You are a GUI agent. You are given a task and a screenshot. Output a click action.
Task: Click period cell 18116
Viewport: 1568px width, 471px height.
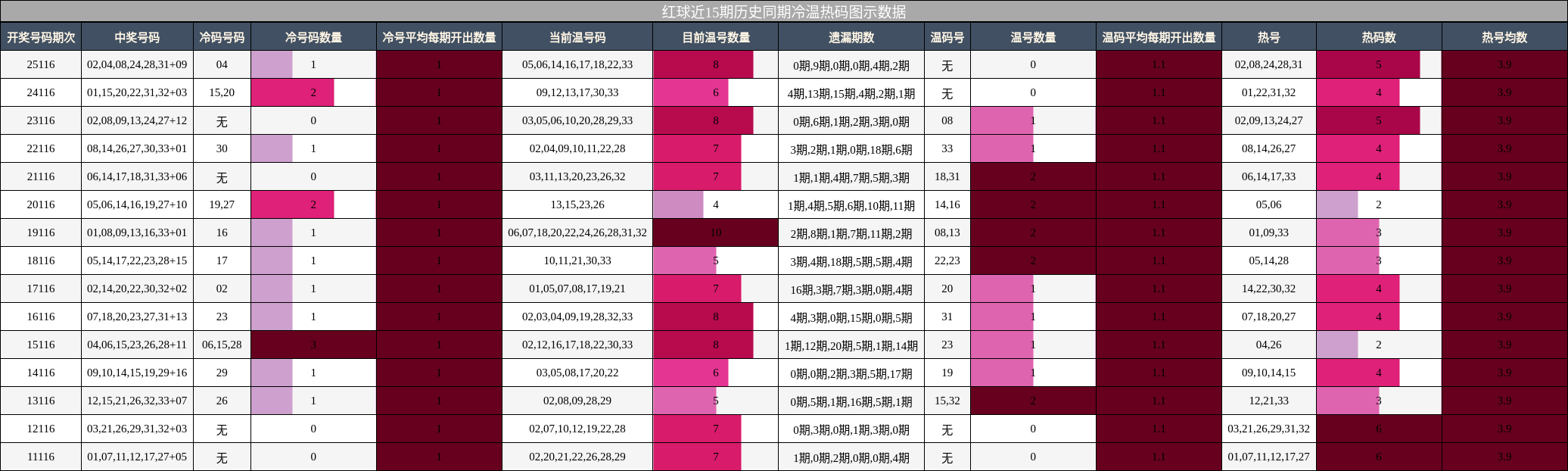click(41, 260)
